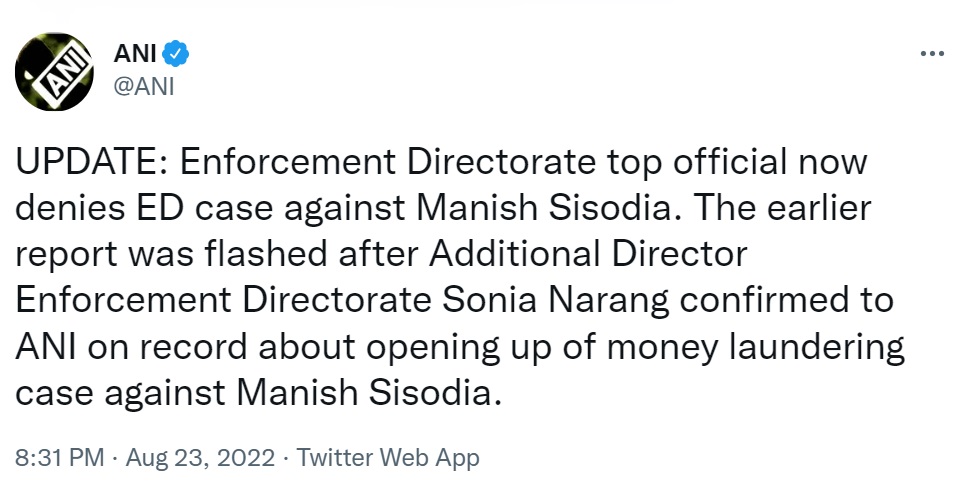Click the 8:31 PM timestamp
This screenshot has height=495, width=961.
pos(58,459)
